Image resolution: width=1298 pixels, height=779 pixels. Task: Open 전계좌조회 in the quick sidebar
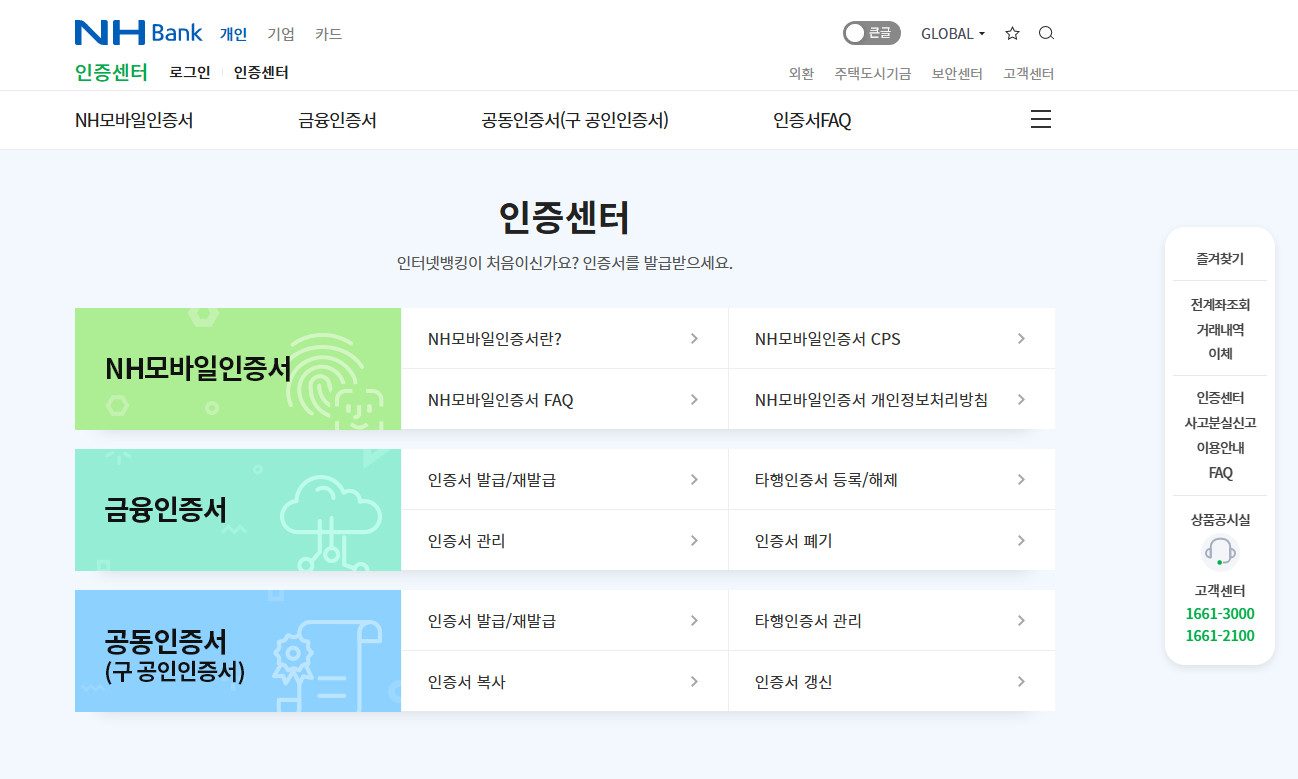[1220, 304]
